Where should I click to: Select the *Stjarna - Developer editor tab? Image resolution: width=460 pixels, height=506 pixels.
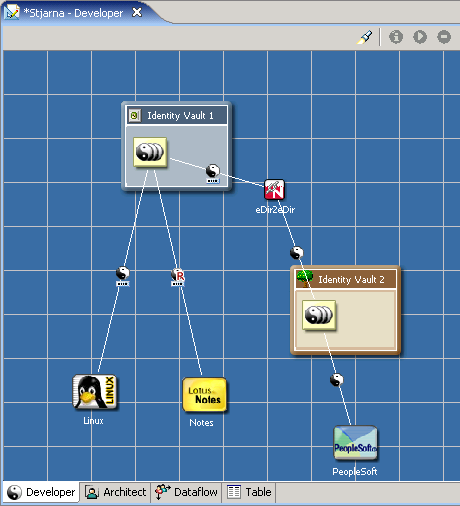[x=73, y=13]
